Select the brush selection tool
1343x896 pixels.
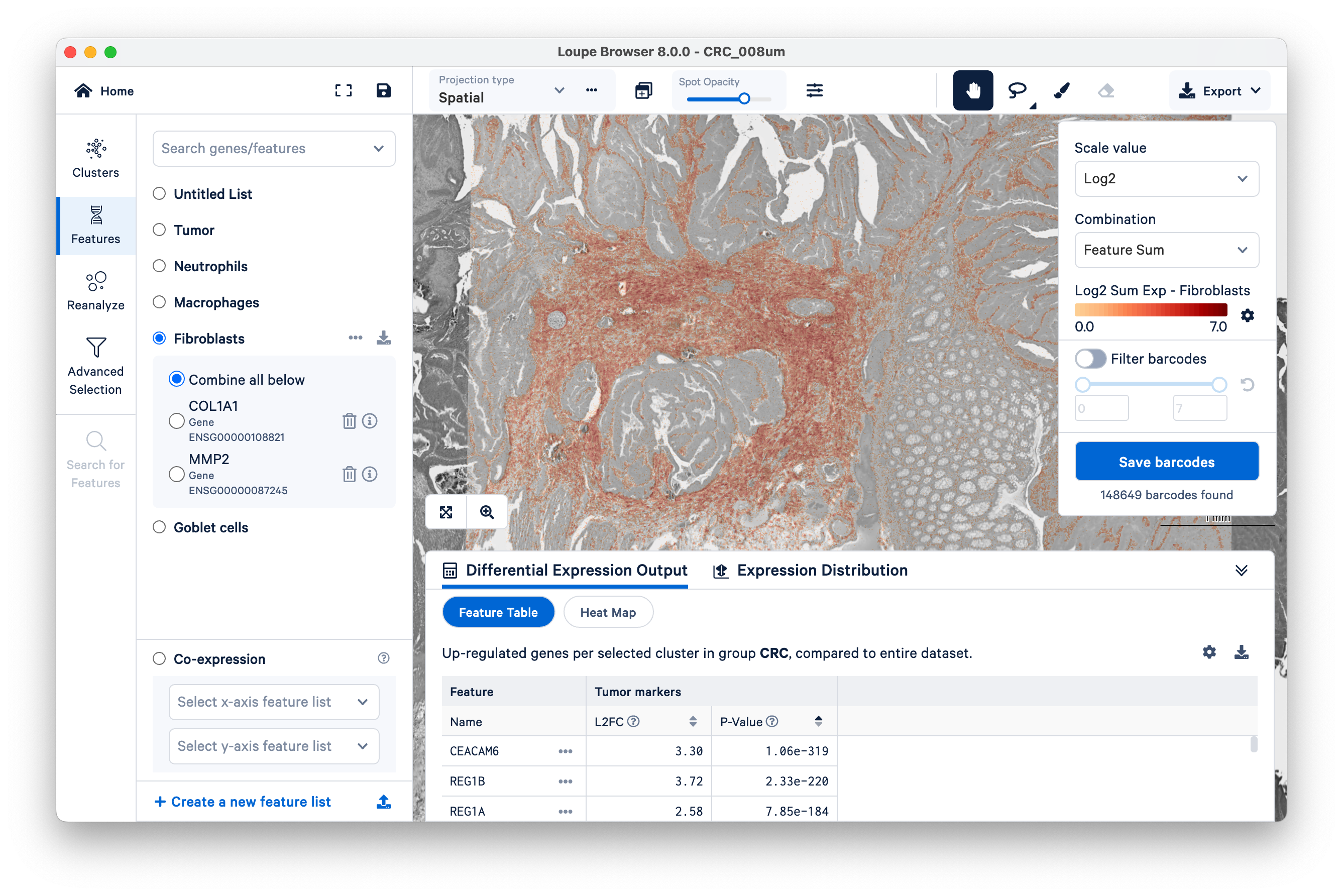[1061, 90]
